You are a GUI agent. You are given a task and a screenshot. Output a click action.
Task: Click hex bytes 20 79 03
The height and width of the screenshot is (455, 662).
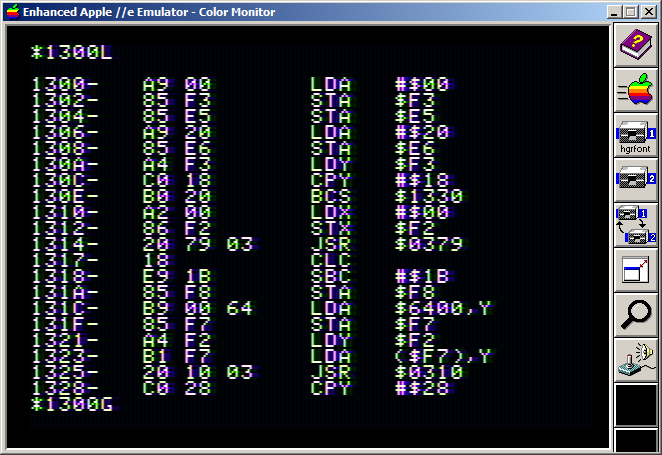click(x=198, y=244)
